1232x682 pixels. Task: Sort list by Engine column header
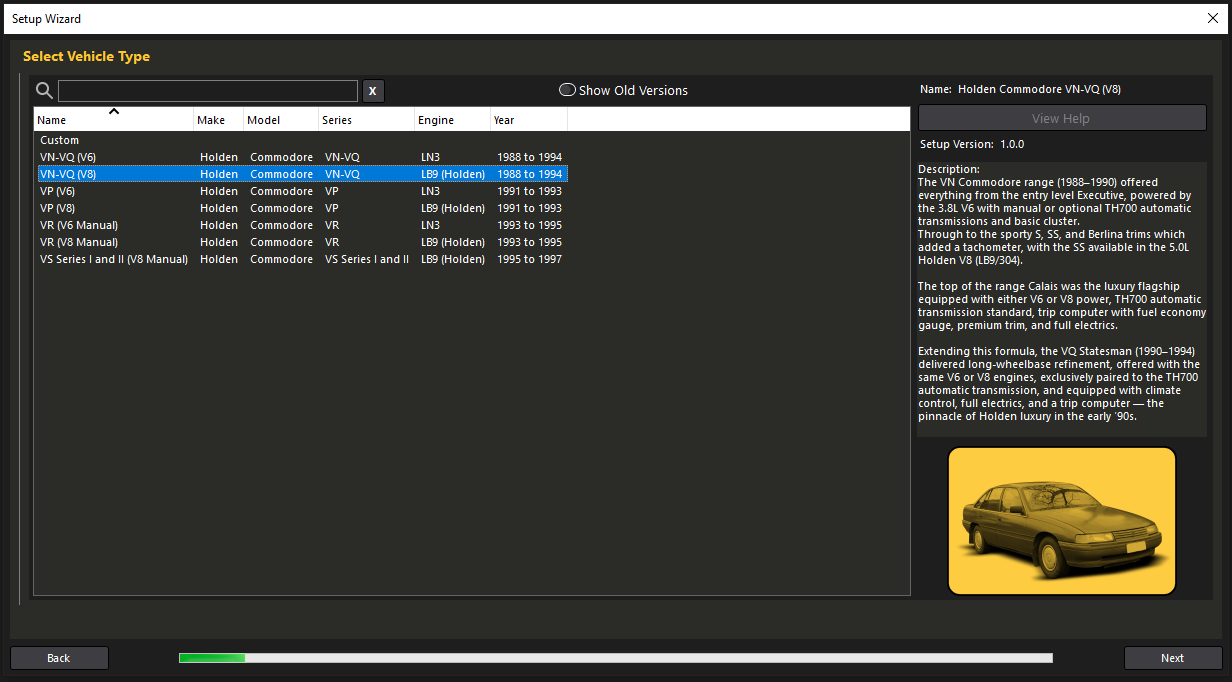tap(451, 120)
